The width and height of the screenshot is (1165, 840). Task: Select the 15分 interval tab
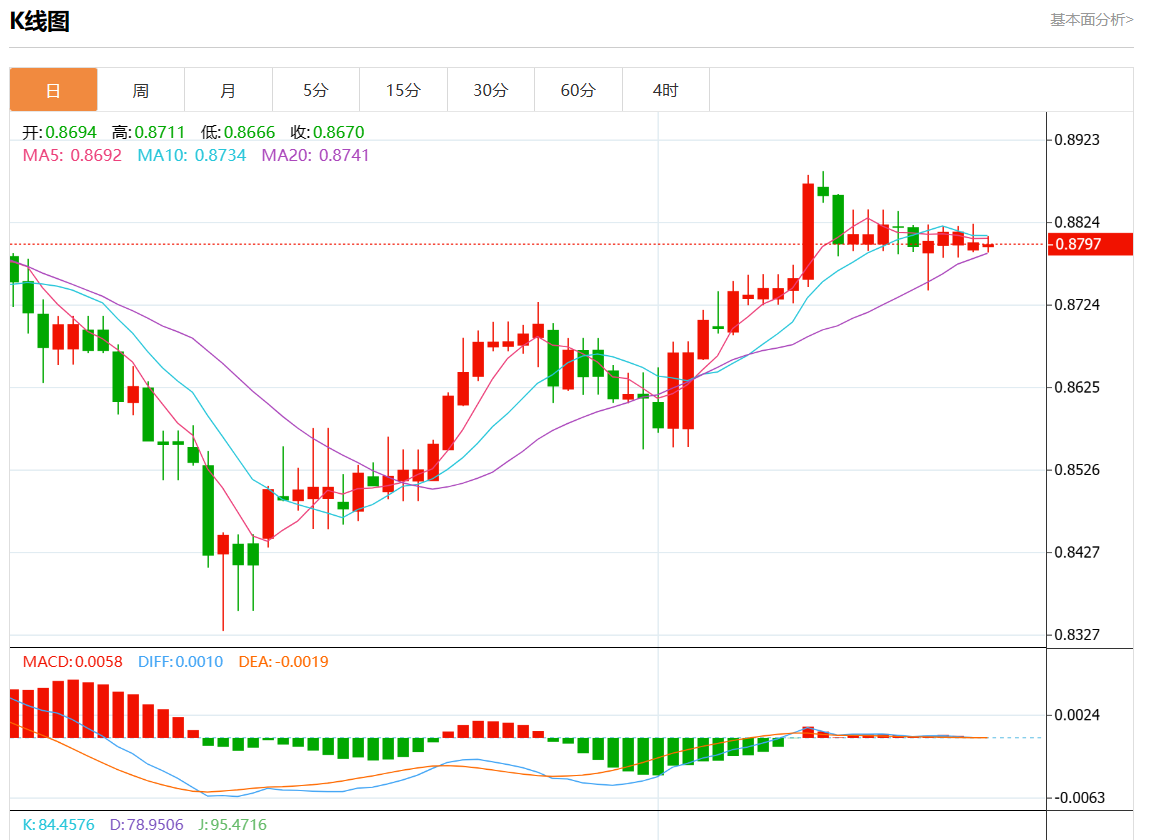tap(403, 90)
